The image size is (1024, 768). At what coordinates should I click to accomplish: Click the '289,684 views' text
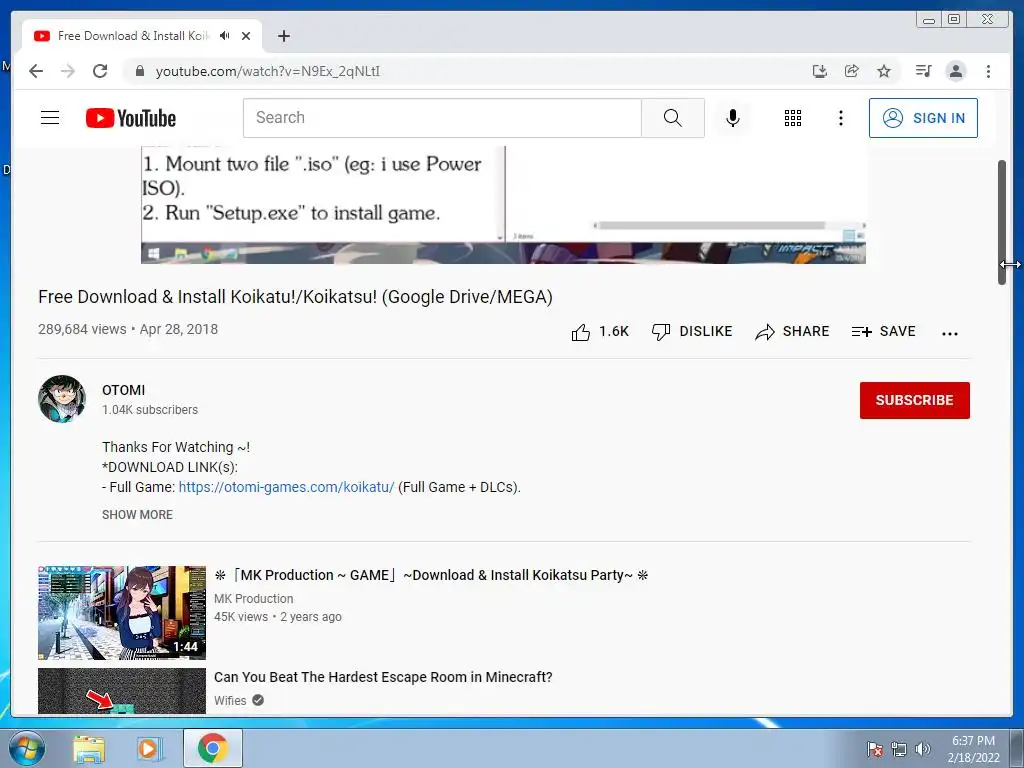pos(82,329)
